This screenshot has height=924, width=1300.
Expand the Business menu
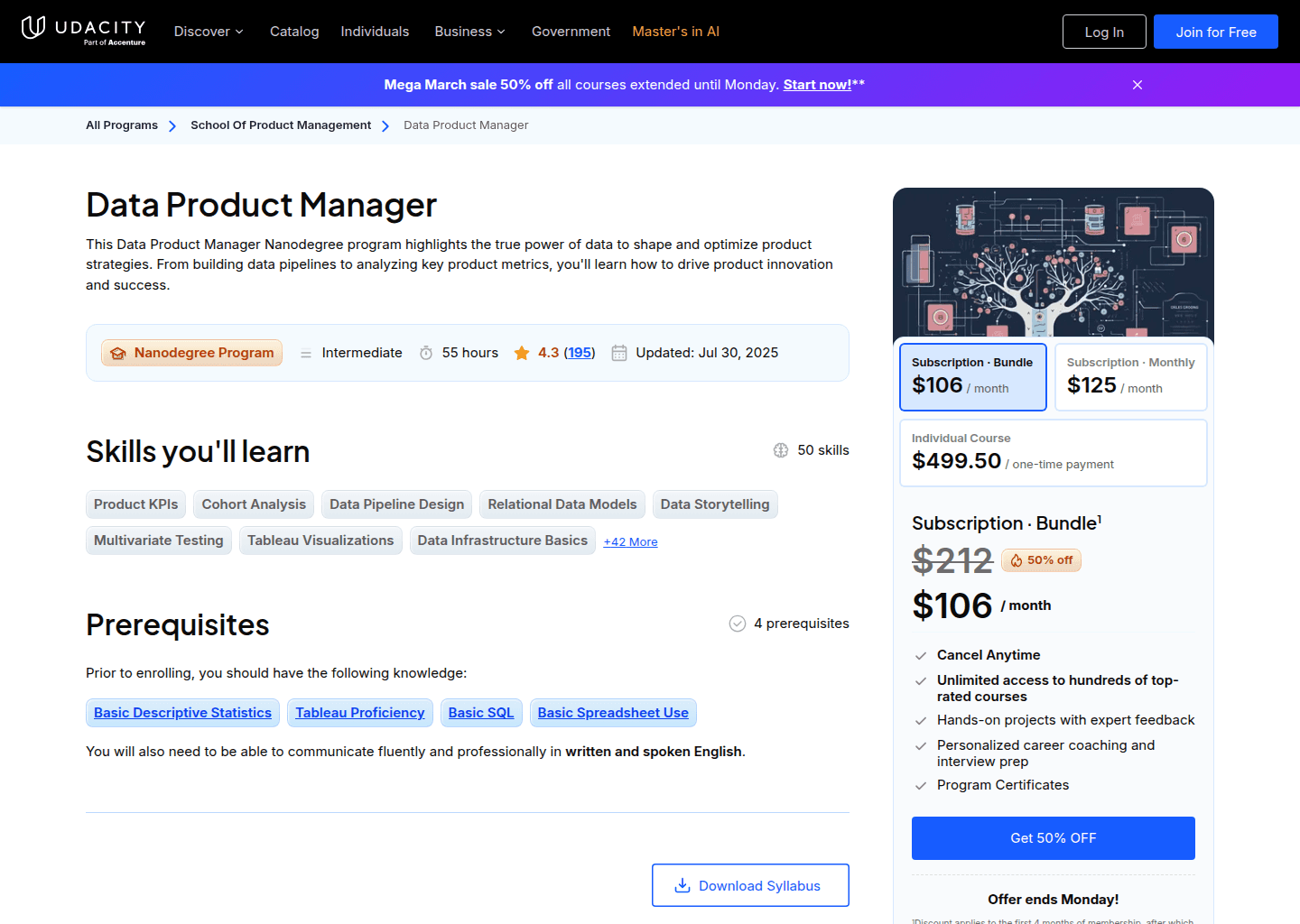(469, 32)
